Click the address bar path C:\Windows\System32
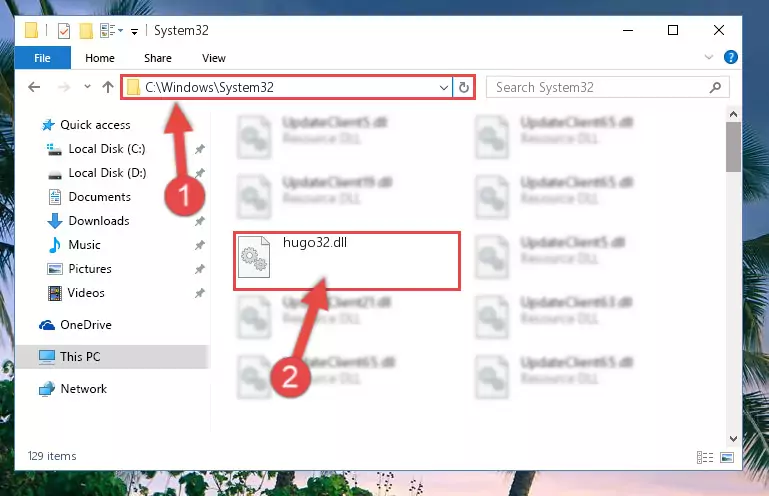This screenshot has width=769, height=496. tap(209, 87)
